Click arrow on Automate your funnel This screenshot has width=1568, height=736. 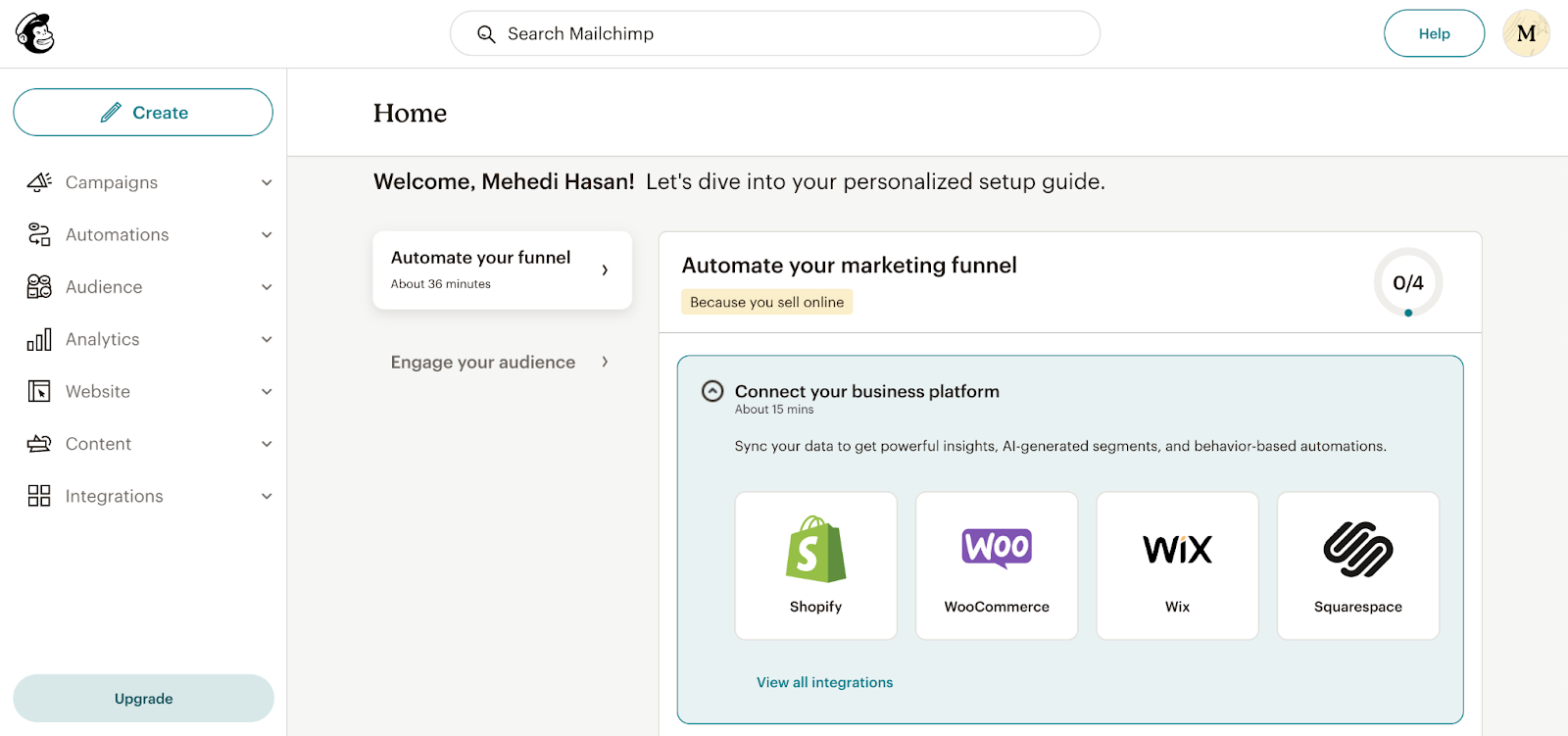click(605, 270)
